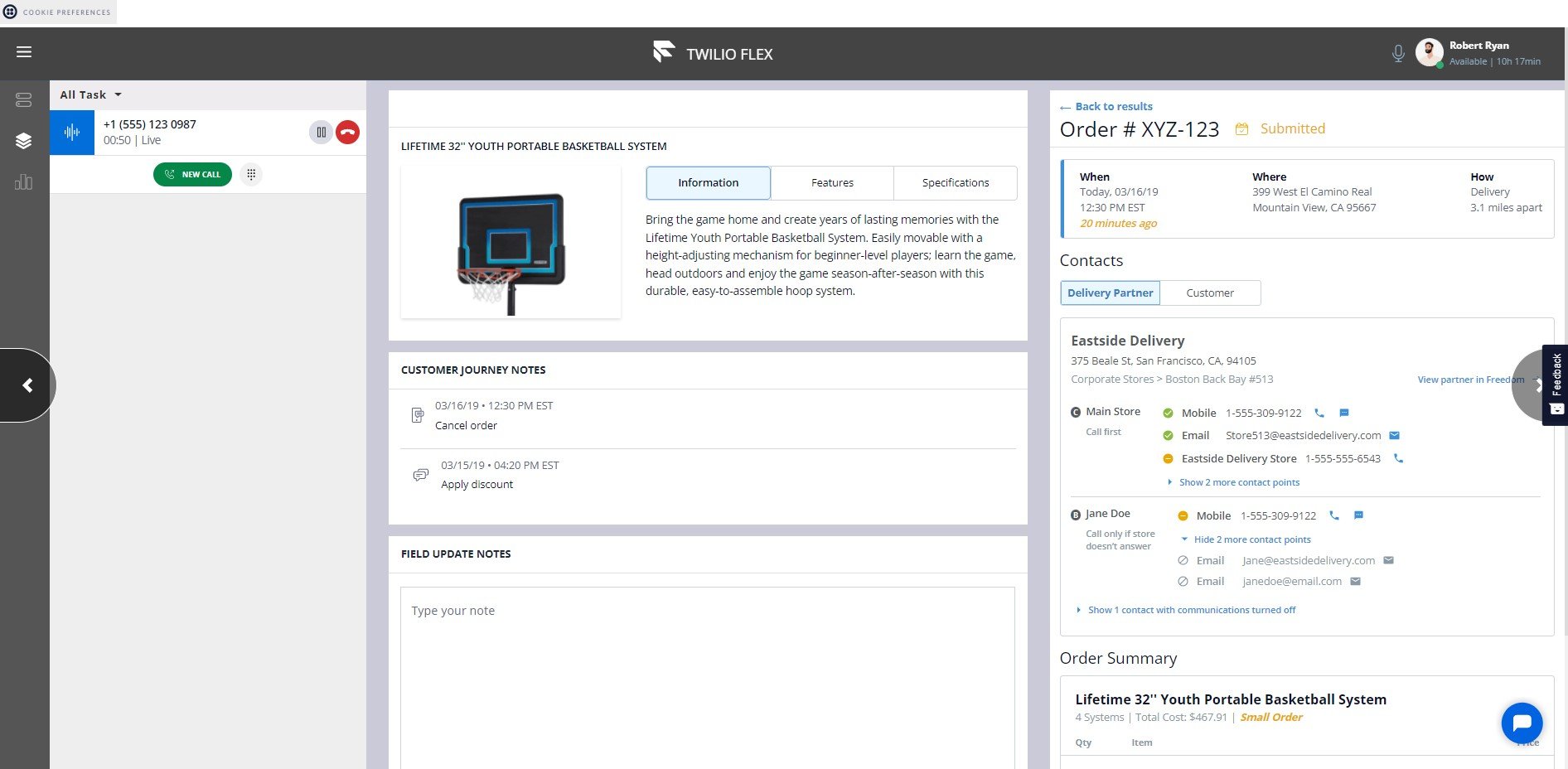Click the Available status under Robert Ryan

point(1468,62)
